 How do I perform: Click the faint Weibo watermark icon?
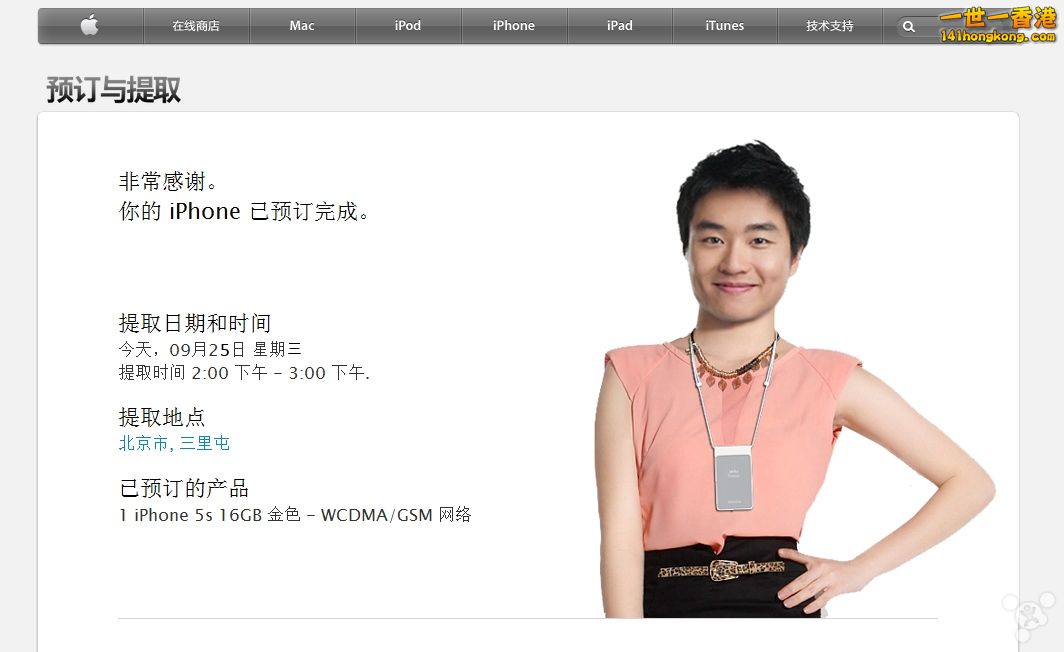point(1030,615)
